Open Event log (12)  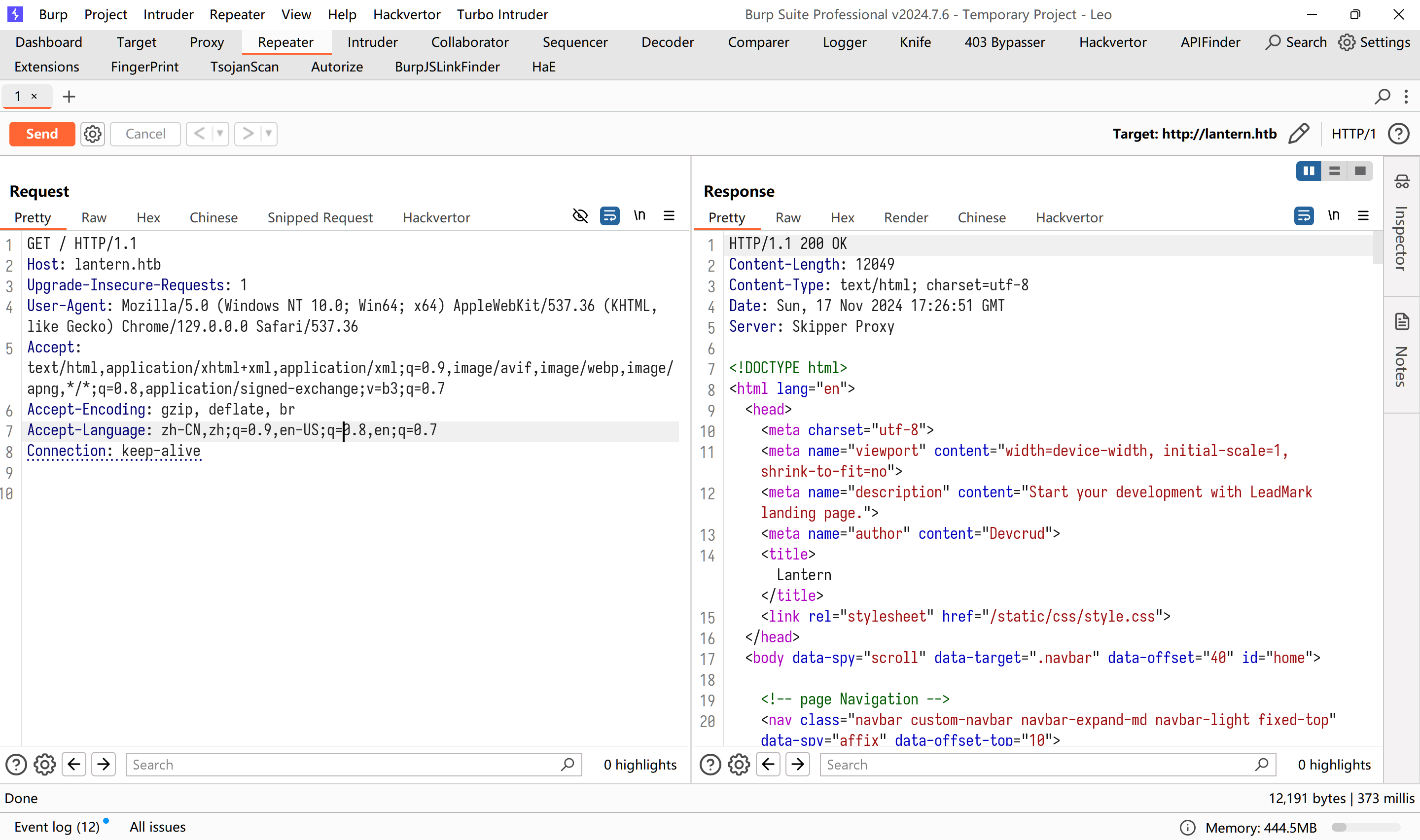coord(57,827)
